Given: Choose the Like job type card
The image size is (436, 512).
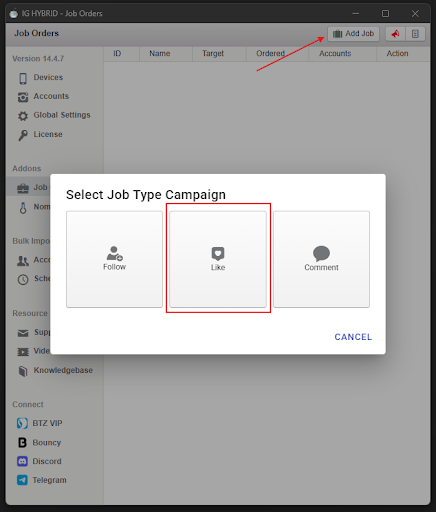Looking at the screenshot, I should (218, 259).
